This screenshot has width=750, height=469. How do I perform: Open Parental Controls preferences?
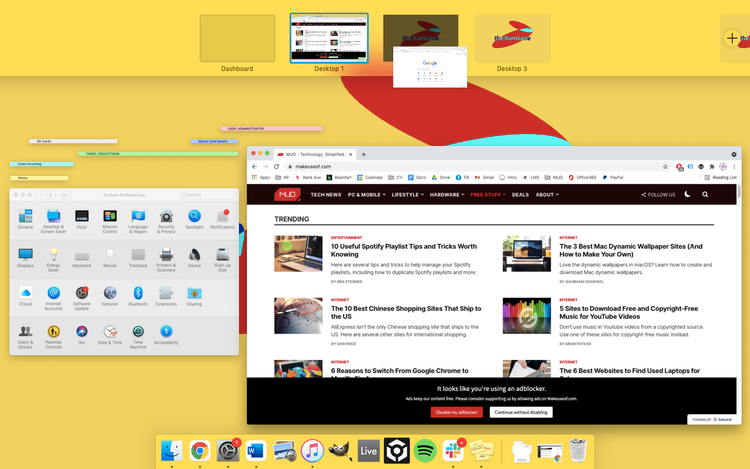click(x=54, y=337)
